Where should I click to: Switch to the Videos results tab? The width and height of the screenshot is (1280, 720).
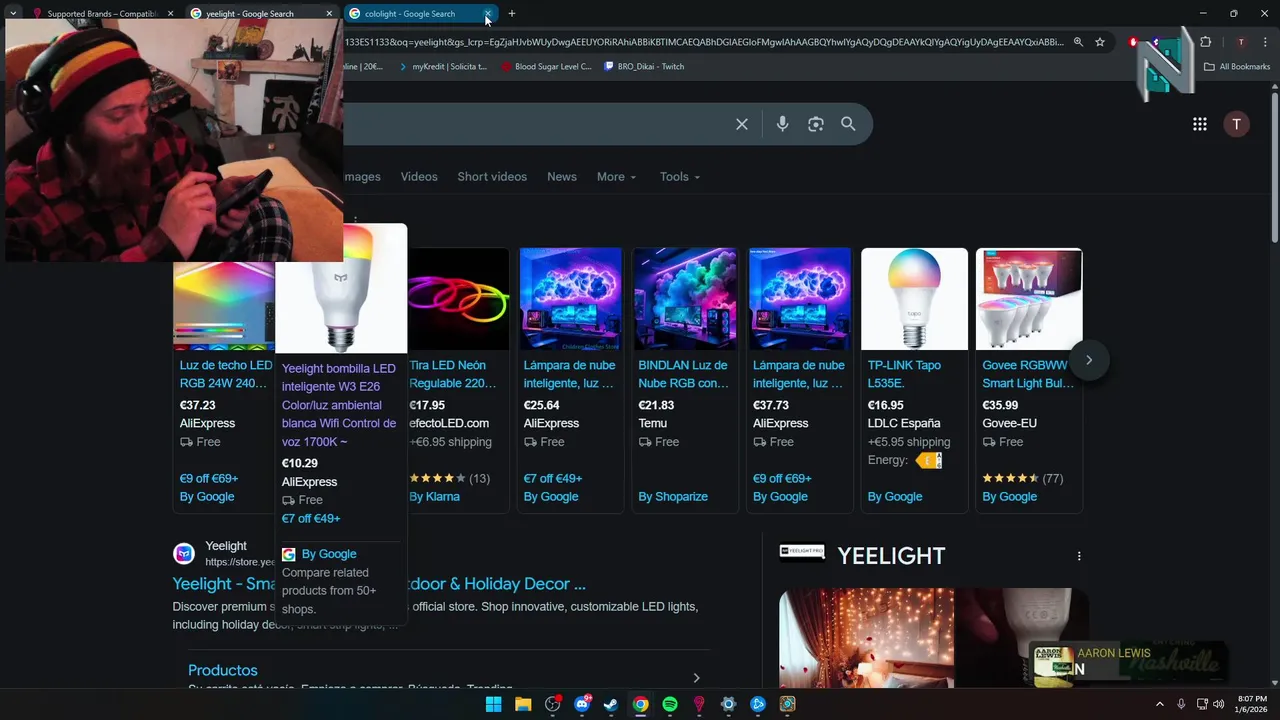[x=419, y=177]
